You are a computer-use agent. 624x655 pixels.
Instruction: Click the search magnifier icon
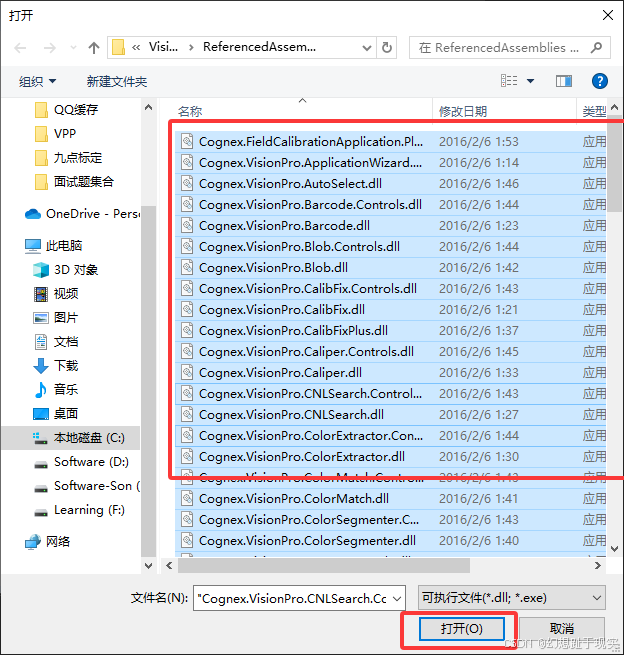coord(596,48)
